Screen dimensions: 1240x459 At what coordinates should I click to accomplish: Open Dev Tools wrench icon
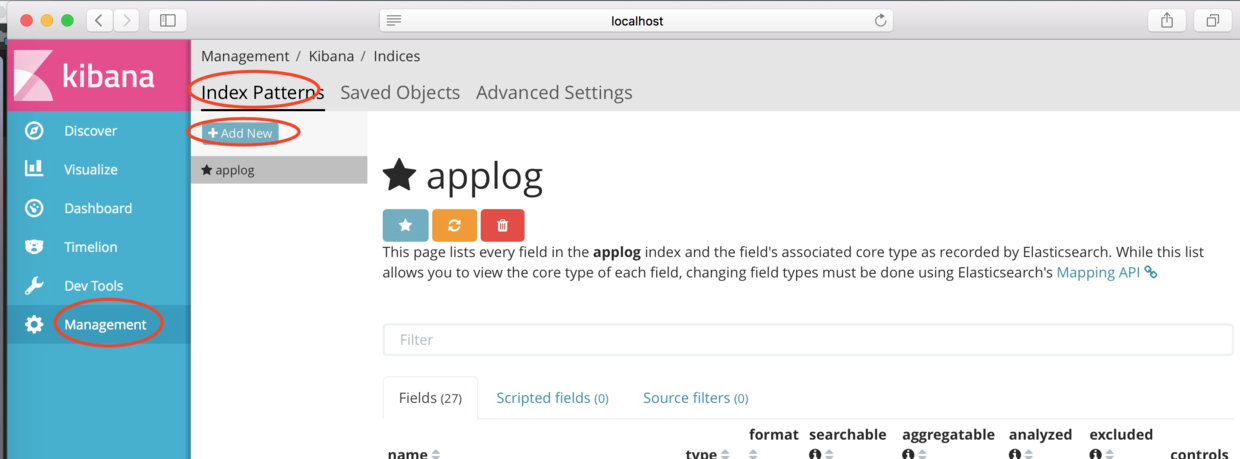[x=34, y=286]
